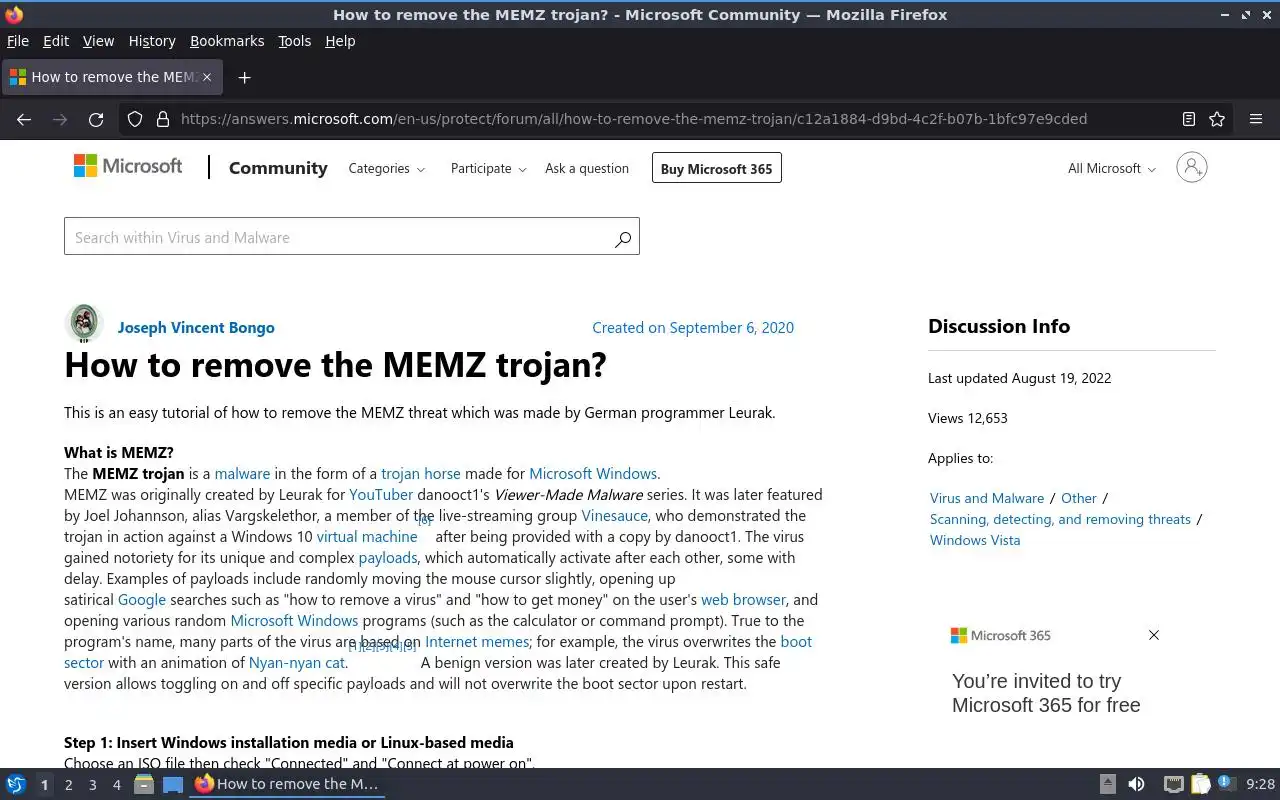Open the Tools menu
This screenshot has width=1280, height=800.
294,41
